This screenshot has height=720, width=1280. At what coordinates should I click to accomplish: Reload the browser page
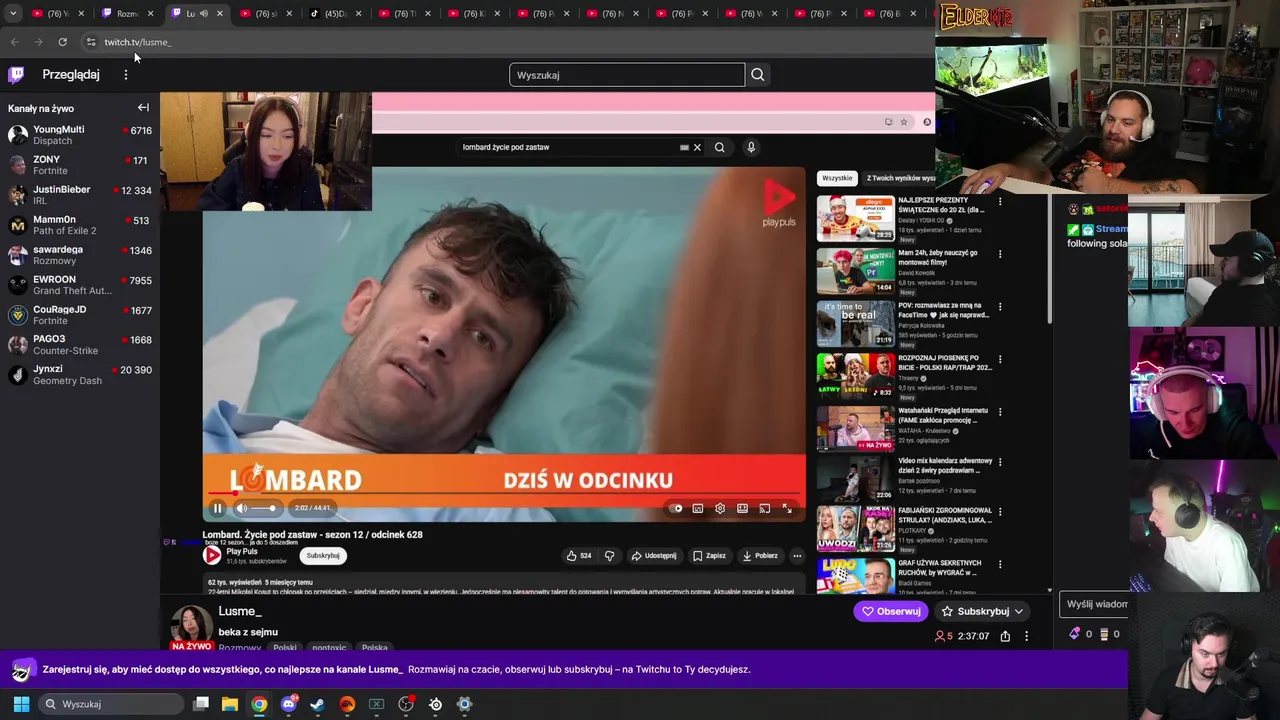pos(62,42)
